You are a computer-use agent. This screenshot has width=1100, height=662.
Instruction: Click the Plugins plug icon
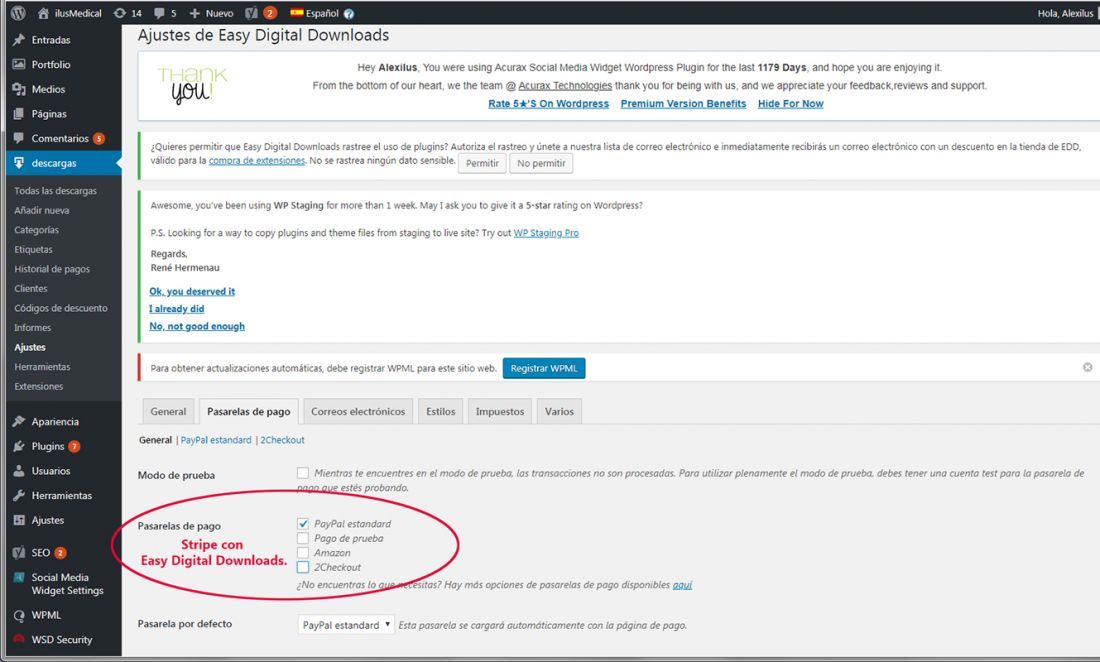click(x=19, y=446)
